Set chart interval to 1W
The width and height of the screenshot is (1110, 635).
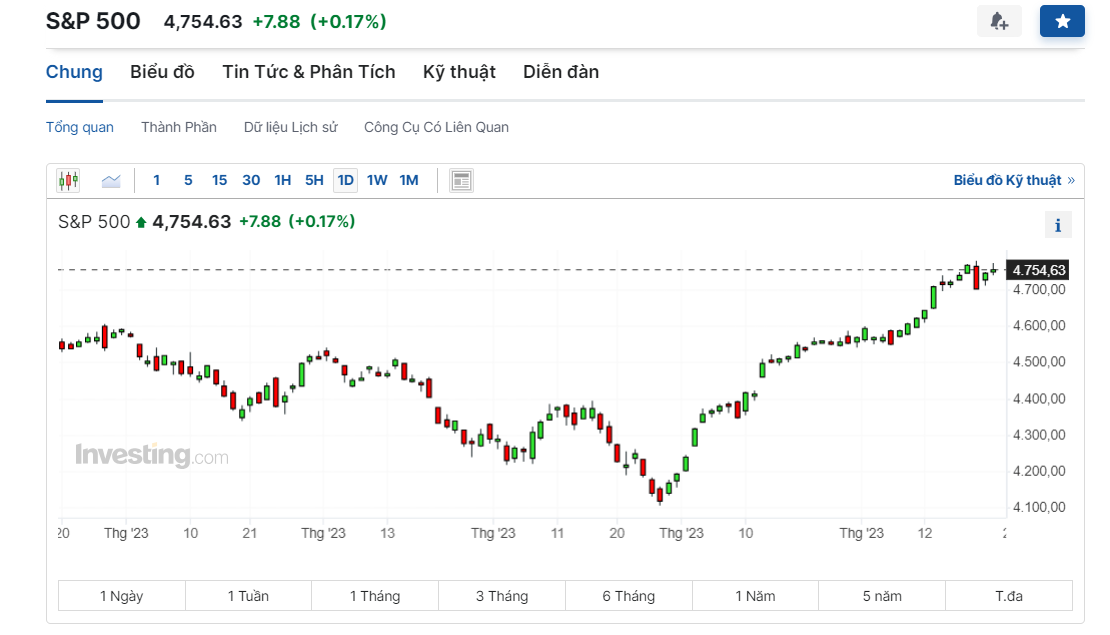point(377,181)
